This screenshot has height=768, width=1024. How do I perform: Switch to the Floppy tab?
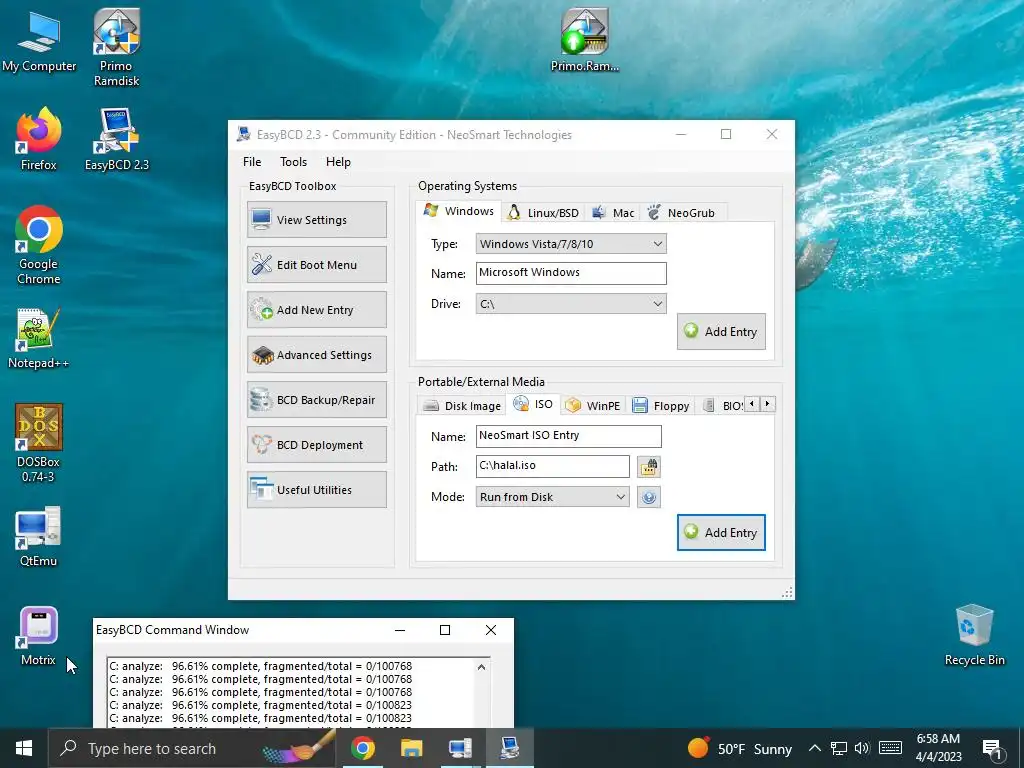pyautogui.click(x=661, y=406)
